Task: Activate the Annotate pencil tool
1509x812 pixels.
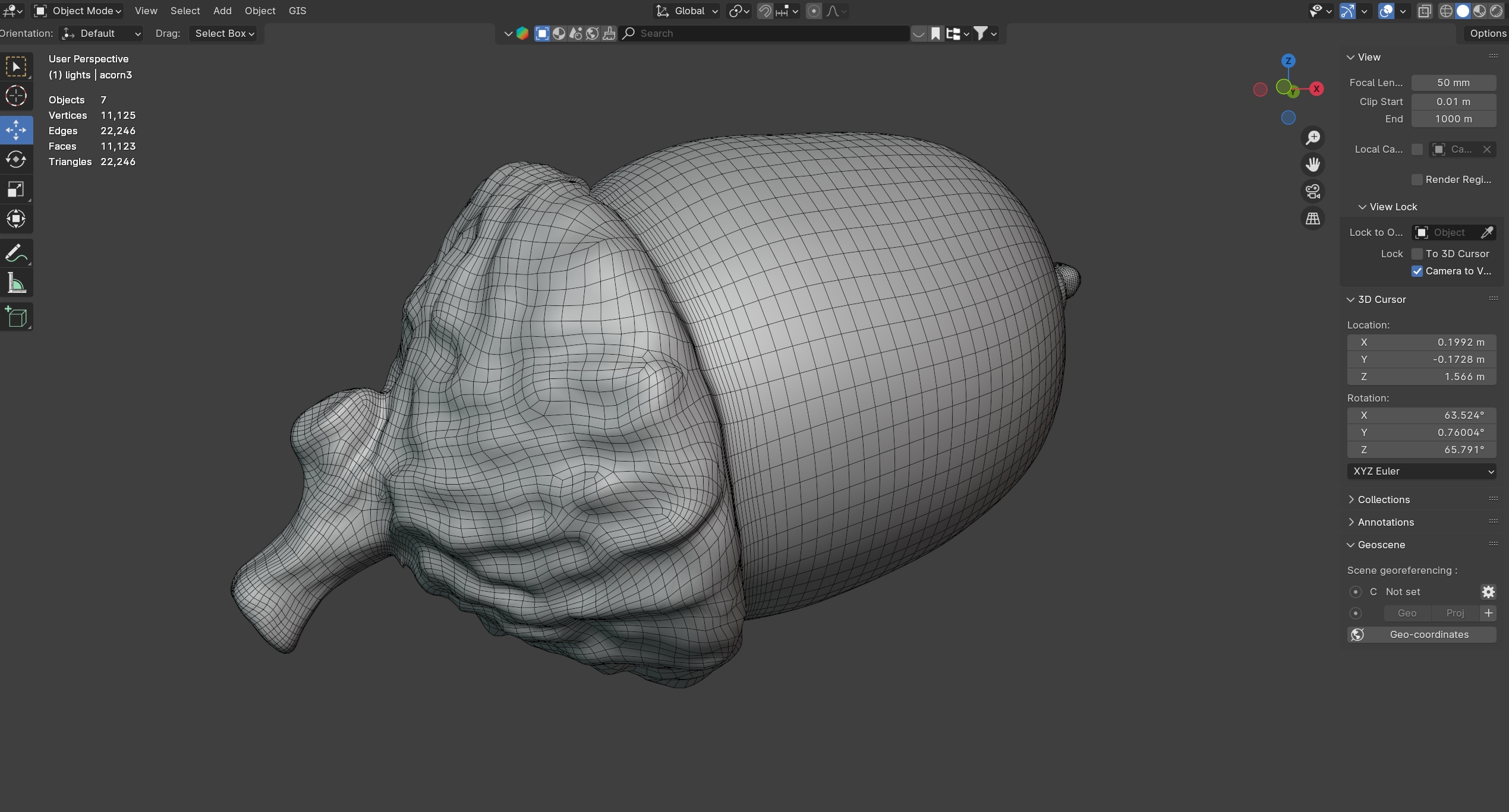Action: point(16,254)
